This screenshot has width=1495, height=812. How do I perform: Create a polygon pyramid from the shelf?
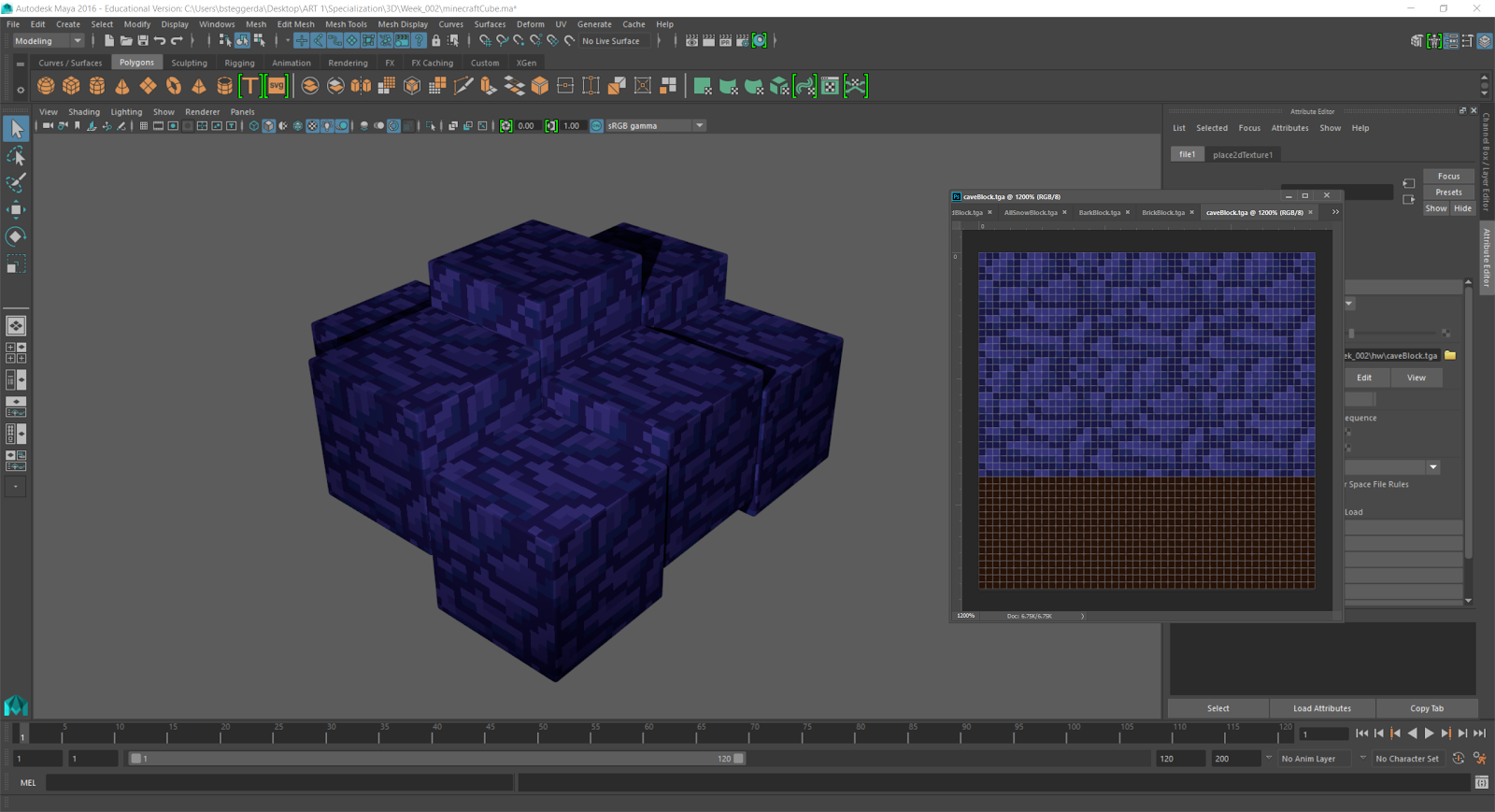(198, 86)
